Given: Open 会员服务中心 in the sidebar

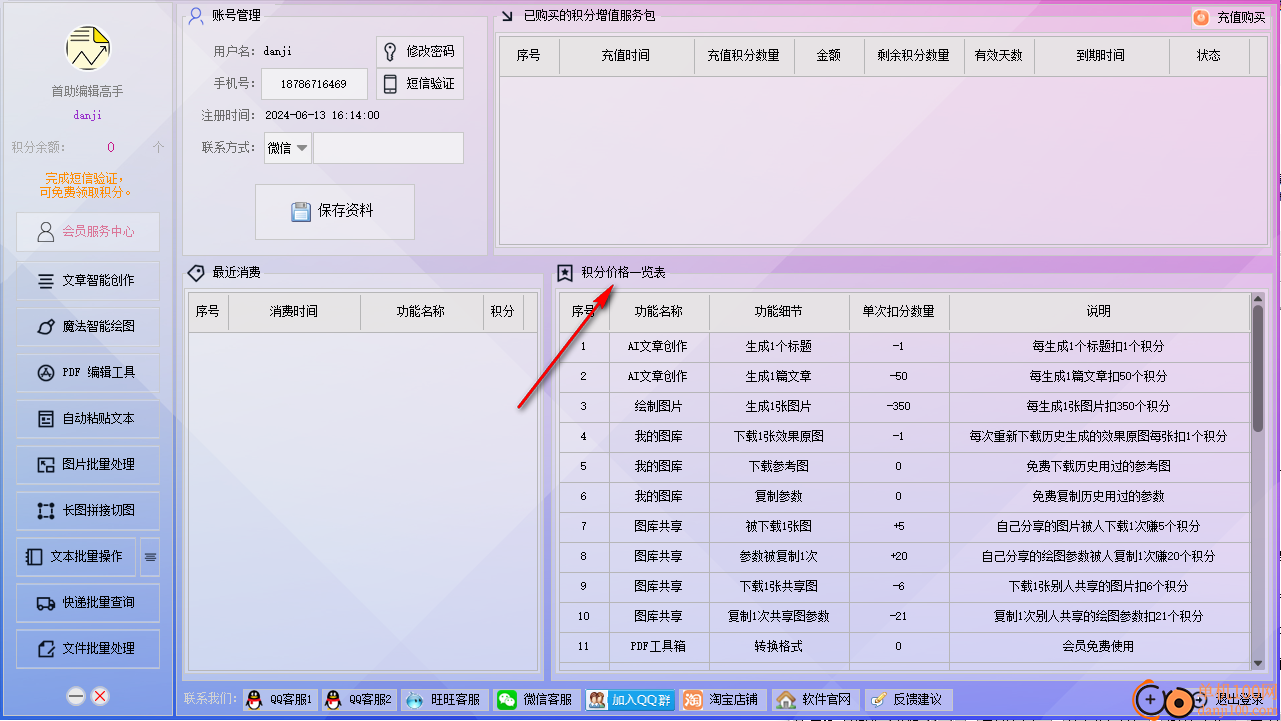Looking at the screenshot, I should pyautogui.click(x=88, y=232).
